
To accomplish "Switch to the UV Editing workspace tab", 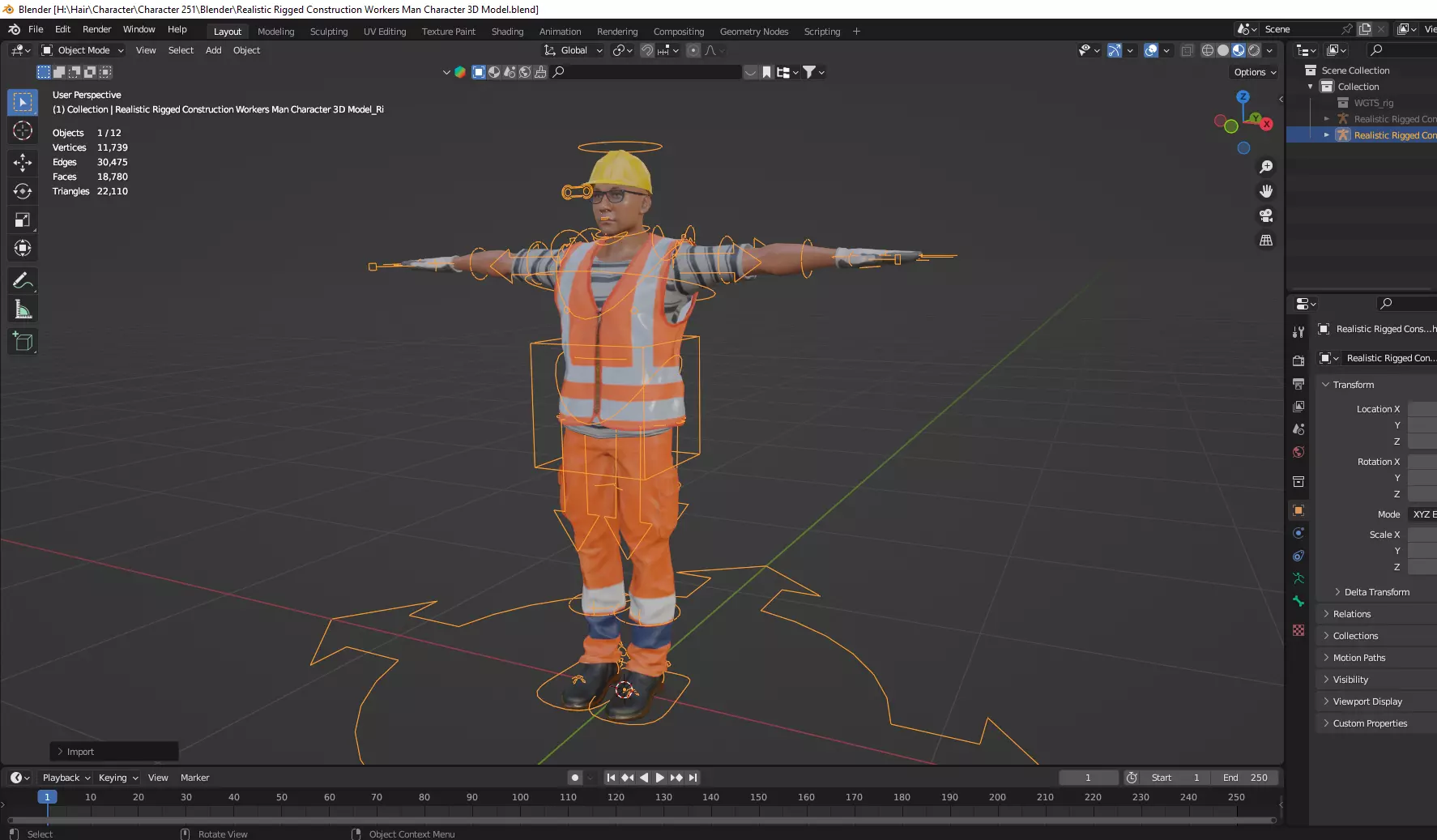I will click(x=385, y=32).
